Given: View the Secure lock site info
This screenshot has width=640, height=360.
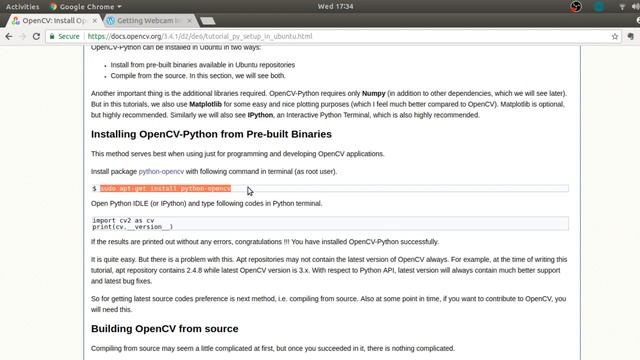Looking at the screenshot, I should tap(64, 36).
